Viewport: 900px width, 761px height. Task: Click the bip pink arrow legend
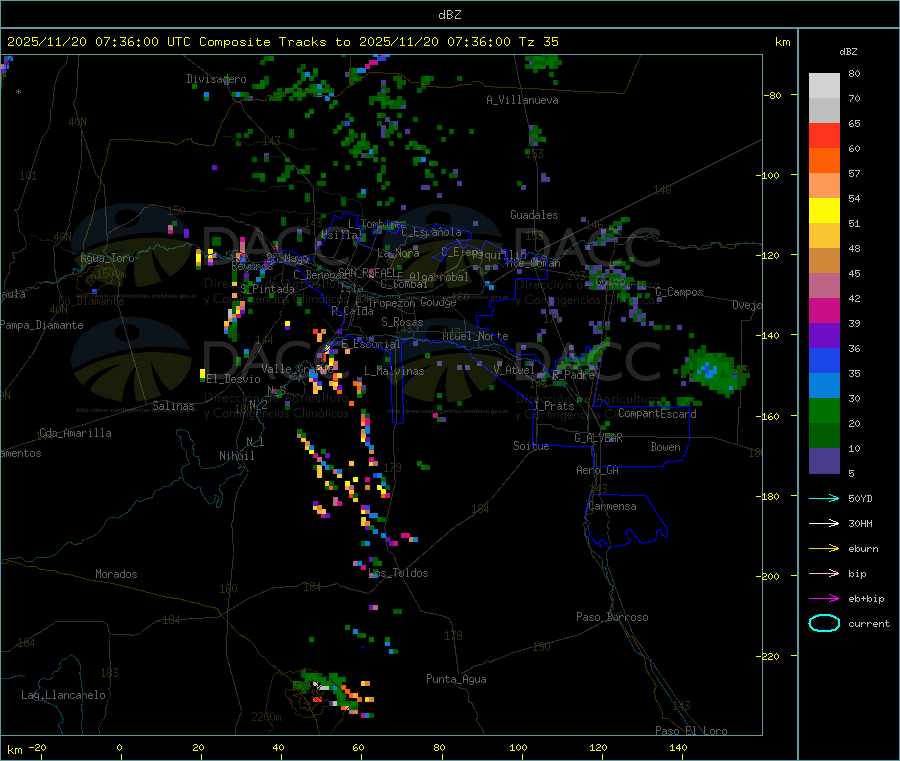tap(824, 573)
